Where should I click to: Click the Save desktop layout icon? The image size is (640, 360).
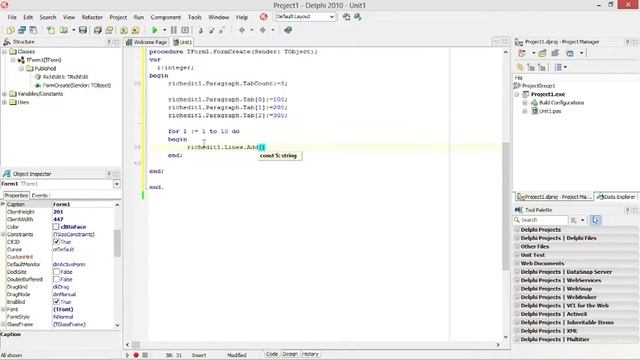pyautogui.click(x=346, y=17)
